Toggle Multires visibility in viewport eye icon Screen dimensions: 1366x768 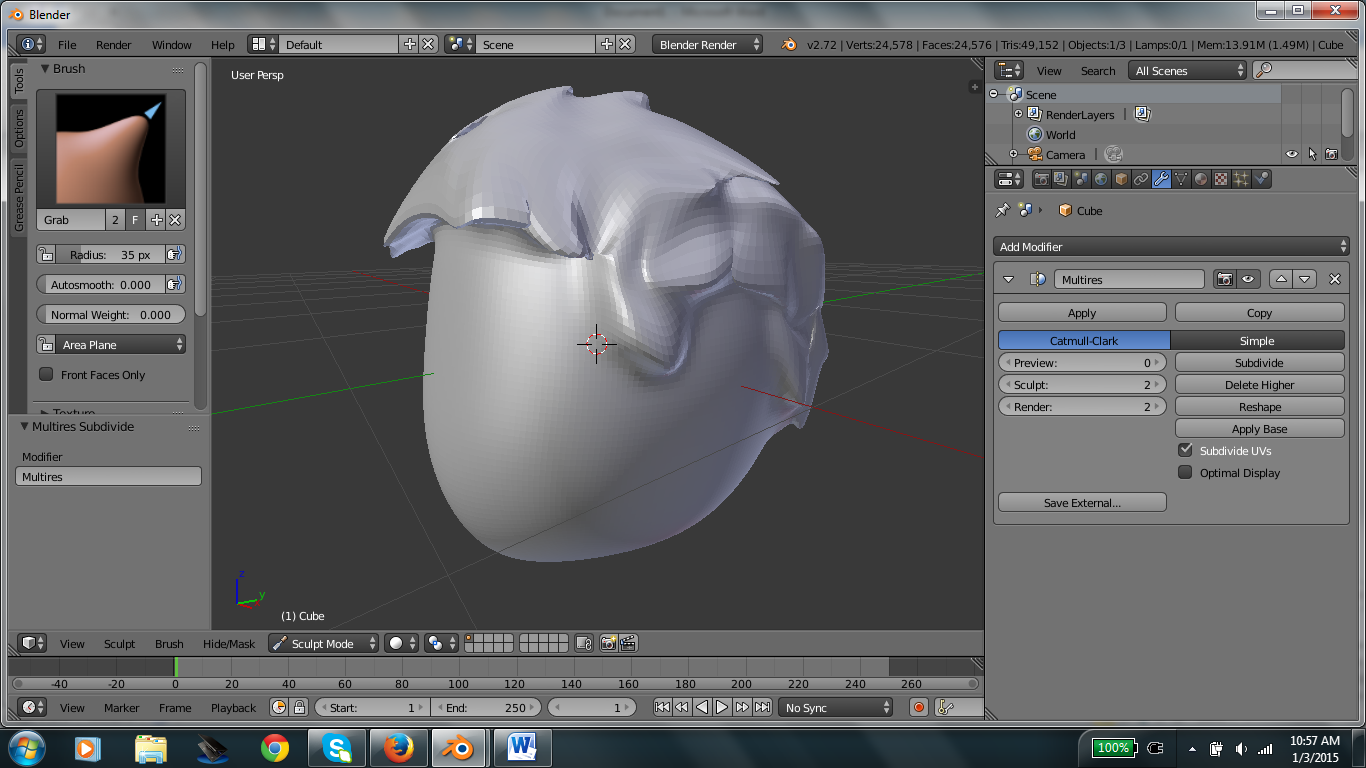coord(1248,280)
